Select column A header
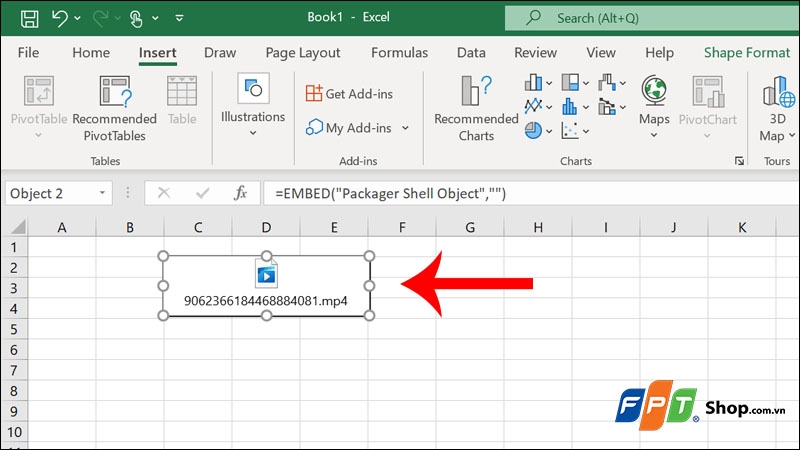This screenshot has width=800, height=450. pyautogui.click(x=62, y=228)
